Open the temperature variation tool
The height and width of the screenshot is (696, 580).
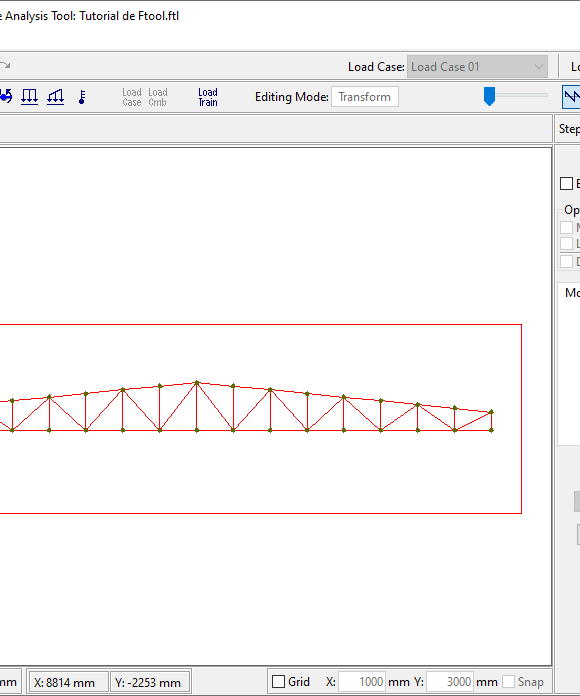pos(82,96)
